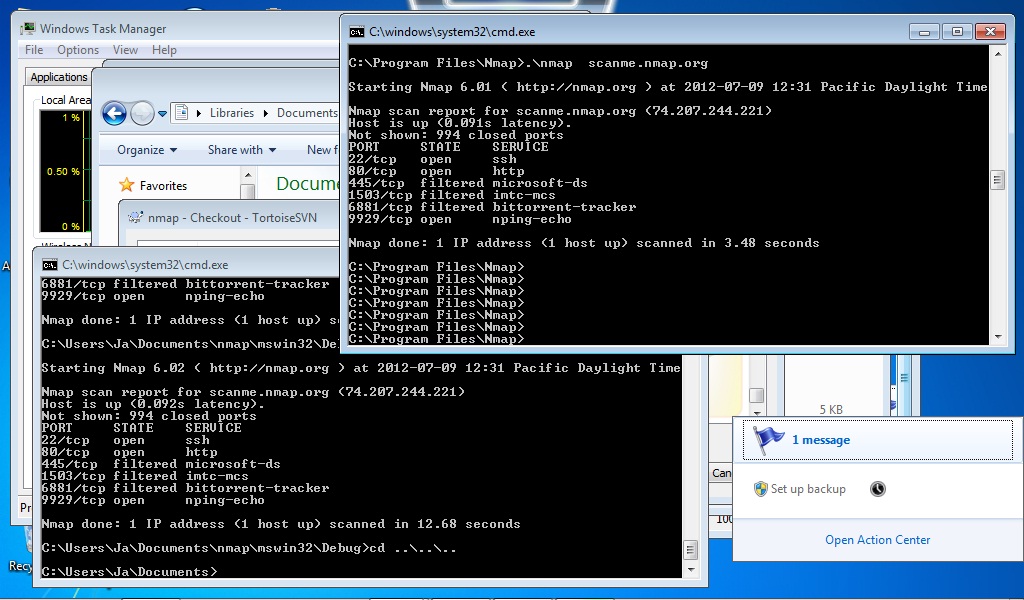This screenshot has height=600, width=1024.
Task: Click the Back arrow in the Explorer window
Action: pyautogui.click(x=114, y=113)
